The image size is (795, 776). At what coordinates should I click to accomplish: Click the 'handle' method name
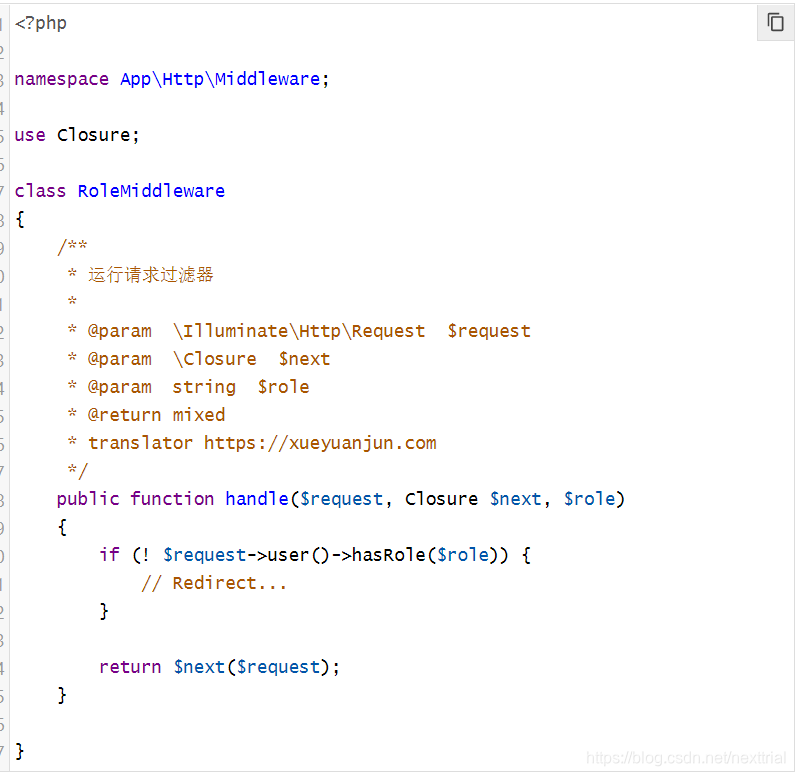(257, 499)
